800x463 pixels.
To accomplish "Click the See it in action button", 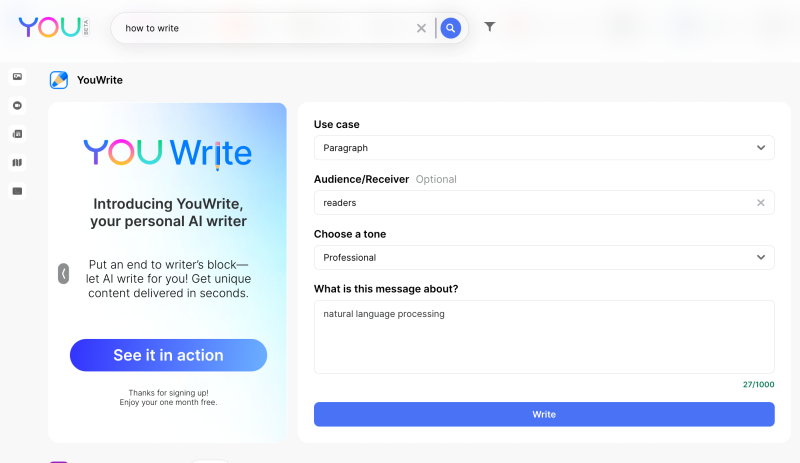I will tap(168, 355).
